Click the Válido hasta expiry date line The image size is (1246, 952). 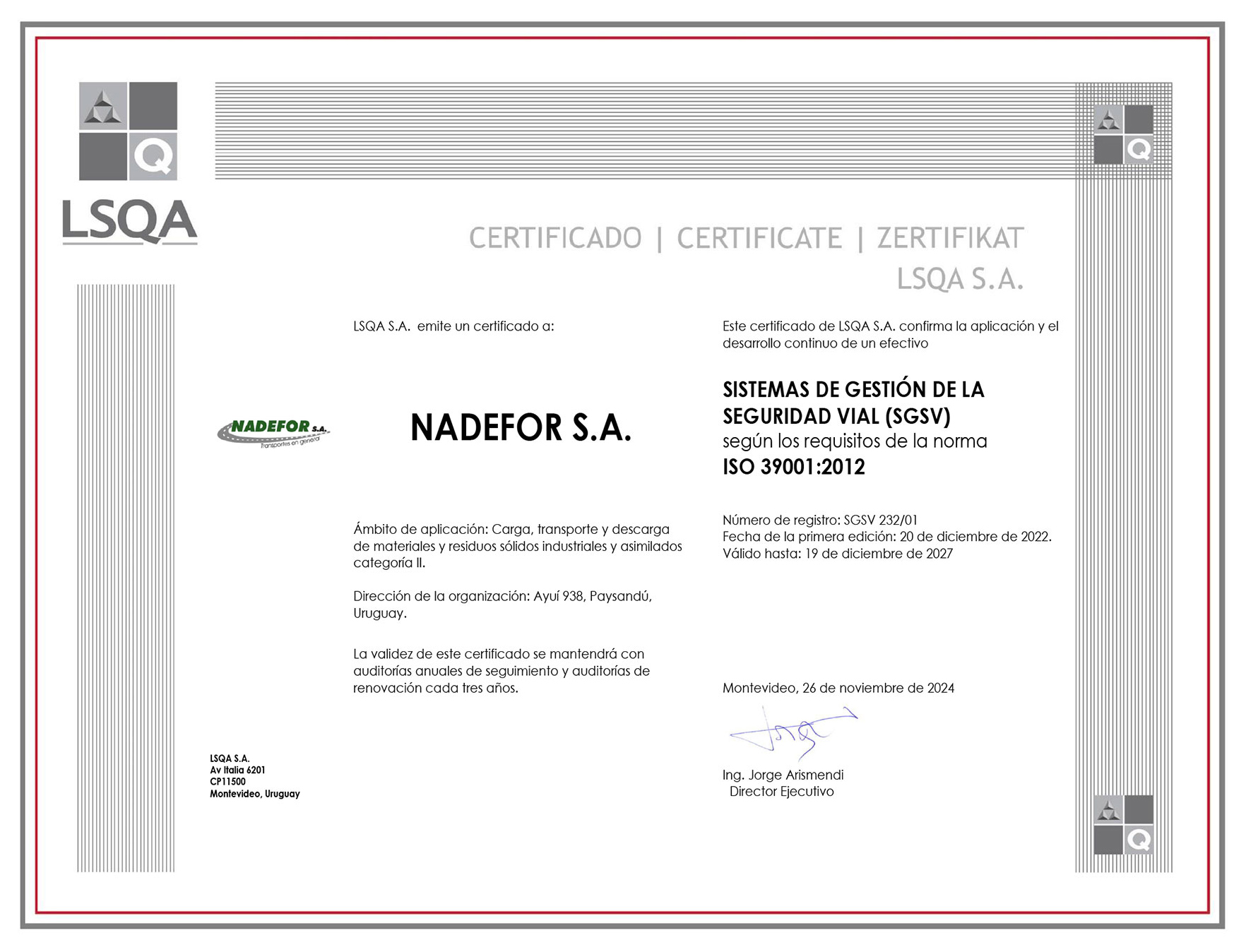click(837, 554)
